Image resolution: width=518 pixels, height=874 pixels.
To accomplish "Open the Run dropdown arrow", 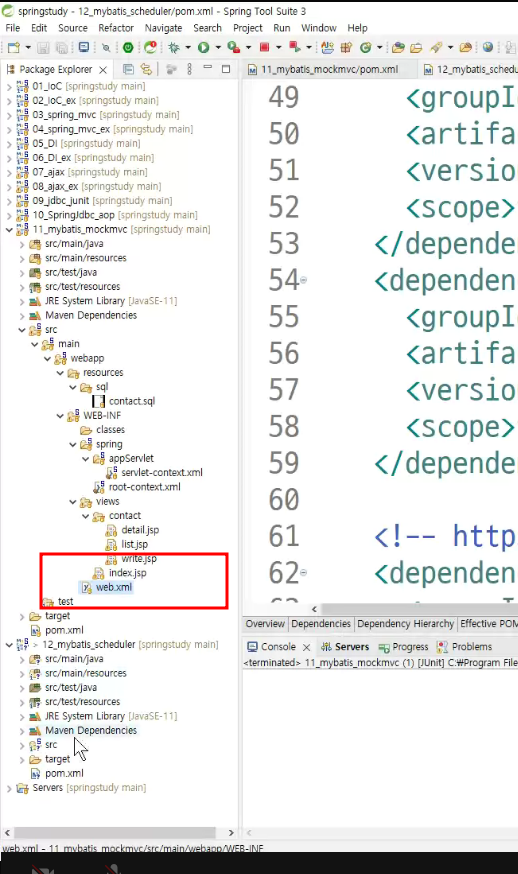I will pyautogui.click(x=218, y=48).
